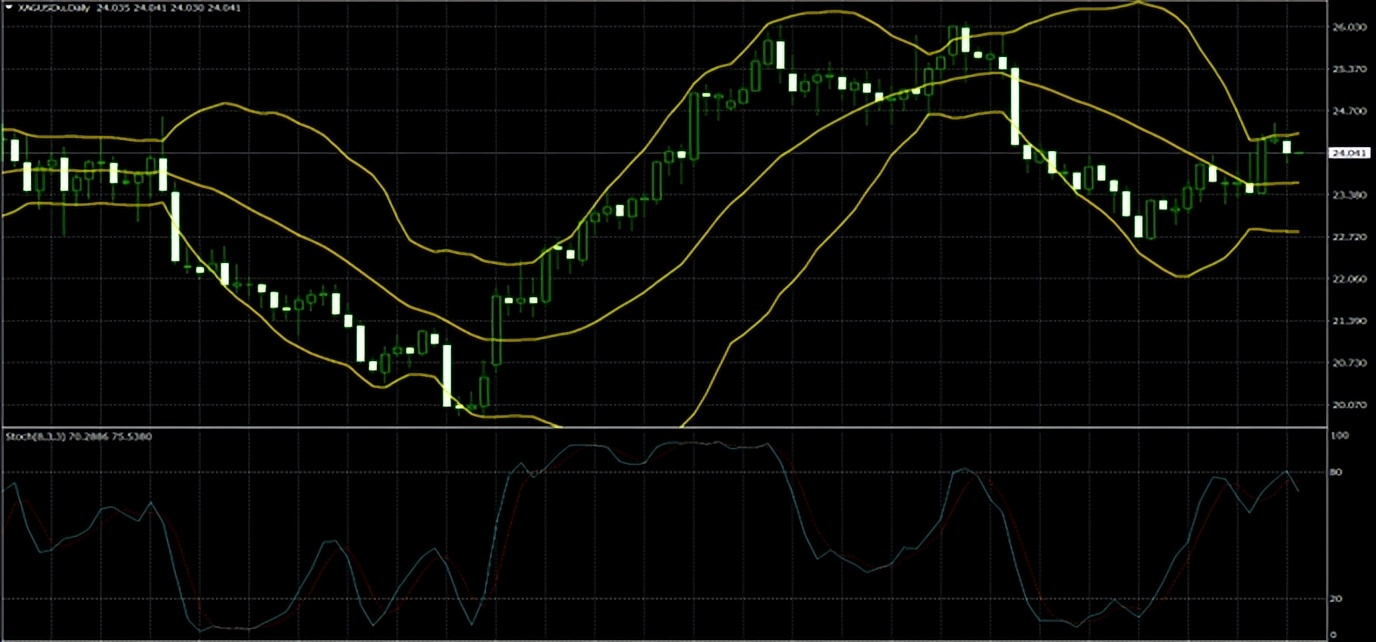The height and width of the screenshot is (642, 1376).
Task: Click the stochastic 80 level label
Action: [x=1338, y=472]
